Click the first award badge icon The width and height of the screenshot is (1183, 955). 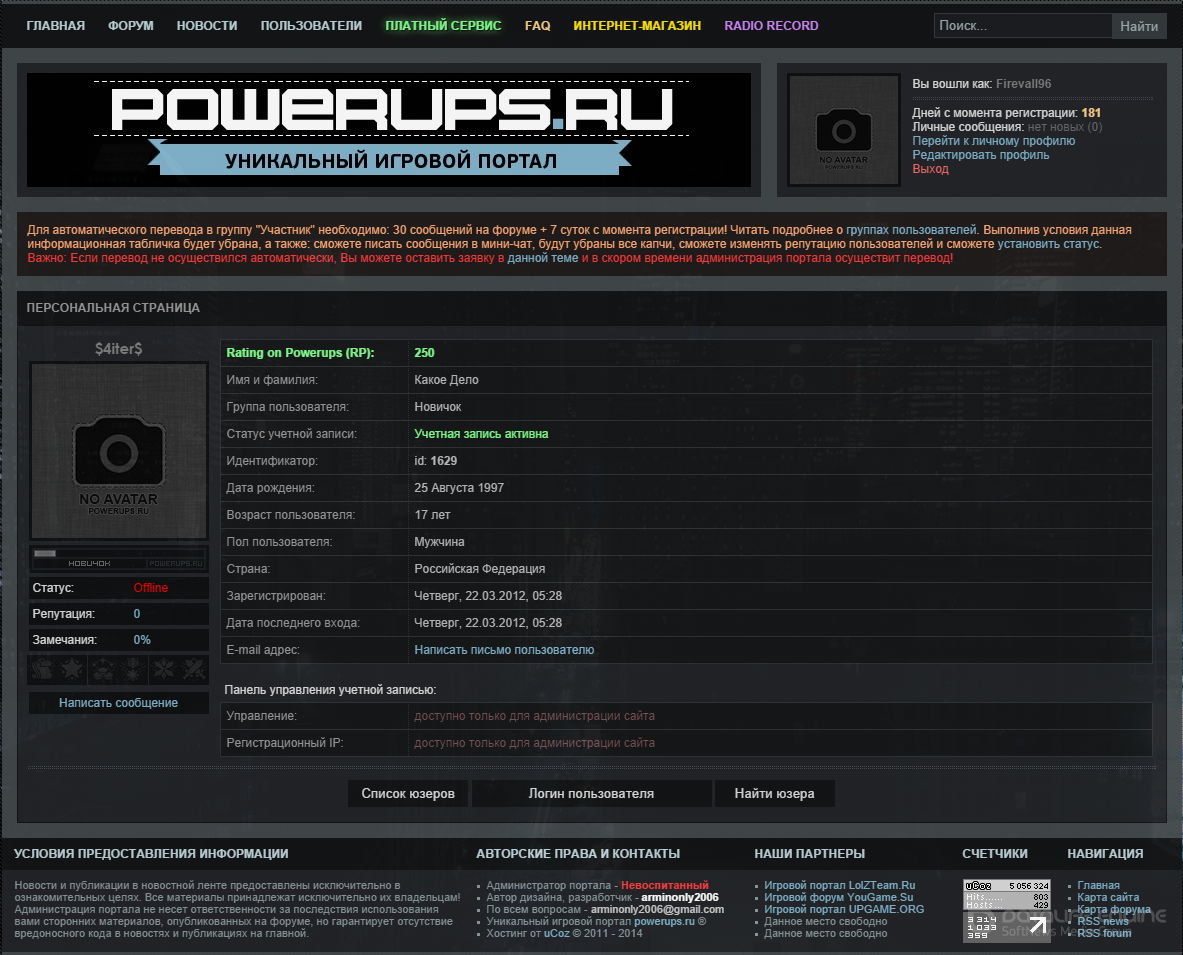click(x=42, y=669)
